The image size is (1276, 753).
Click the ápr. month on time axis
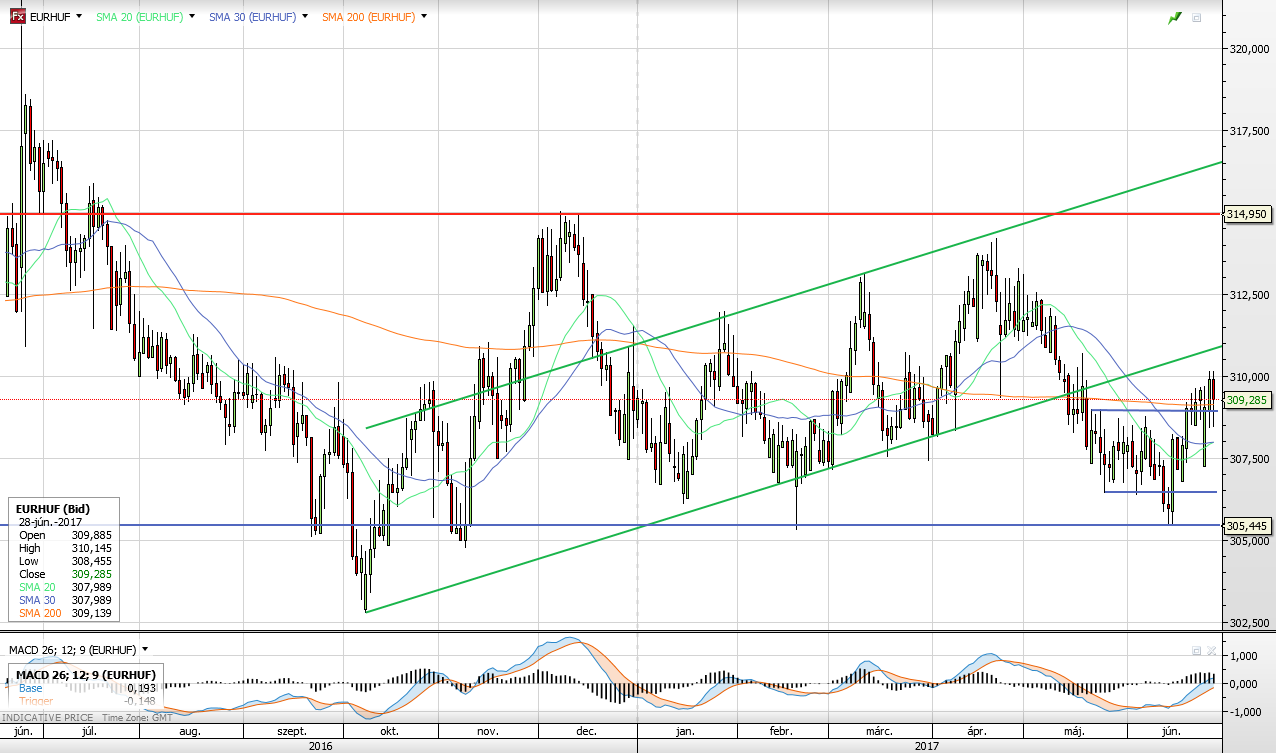(976, 732)
